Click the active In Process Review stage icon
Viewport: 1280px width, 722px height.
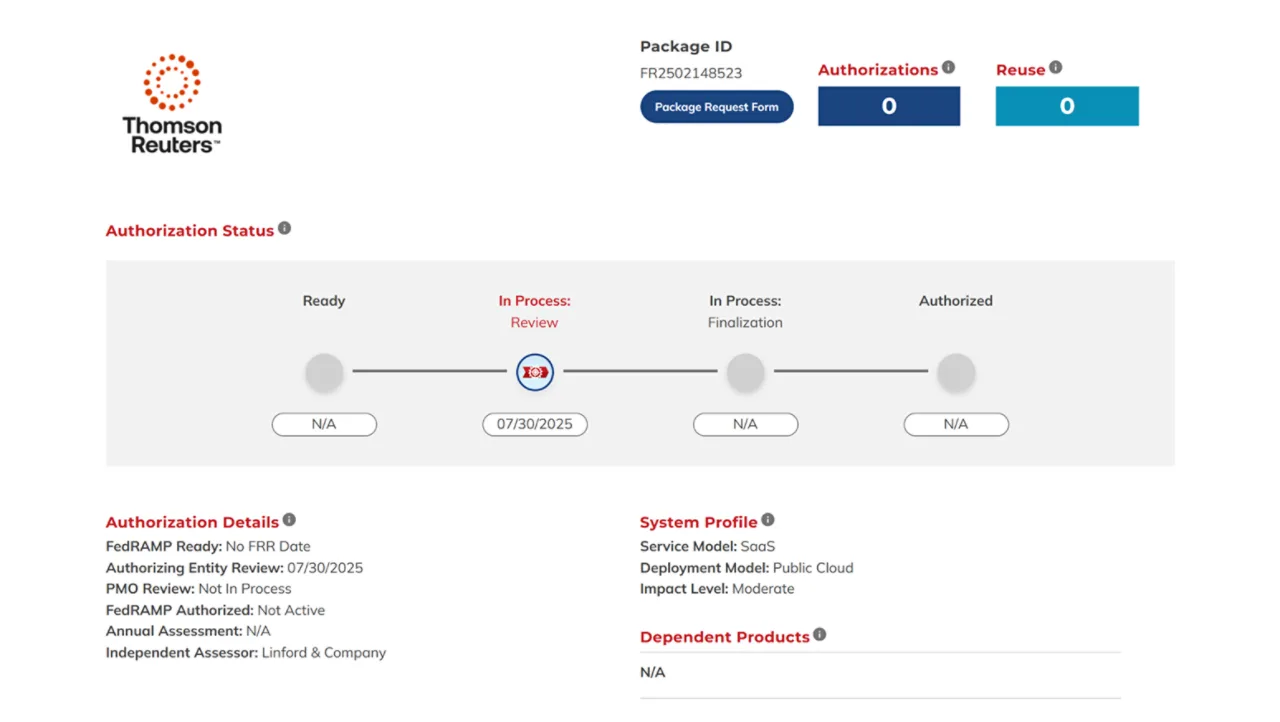pos(535,372)
